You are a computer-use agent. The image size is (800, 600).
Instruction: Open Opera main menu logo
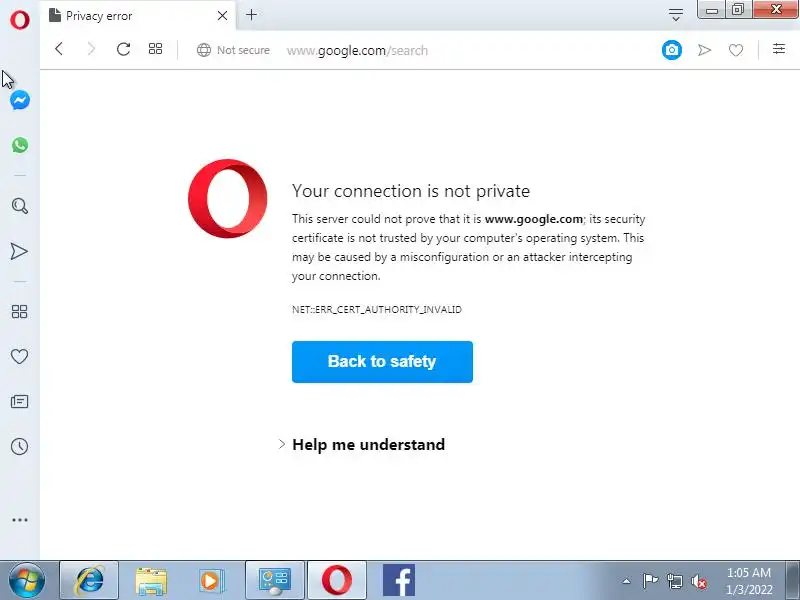(x=20, y=18)
